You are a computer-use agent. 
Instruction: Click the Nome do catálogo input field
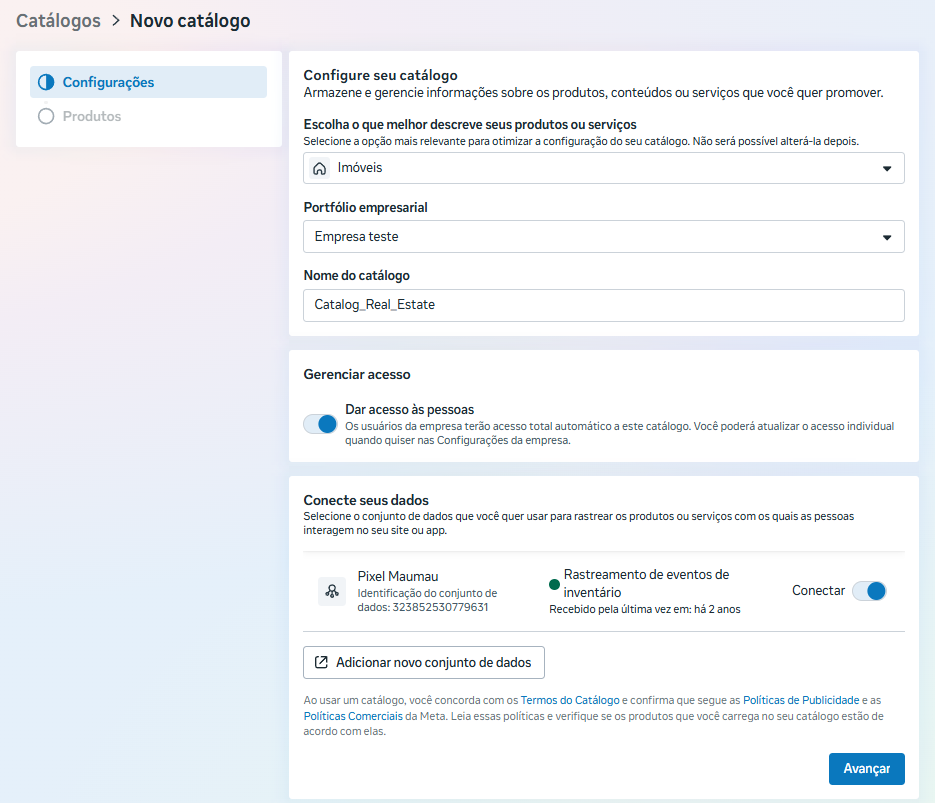coord(603,305)
